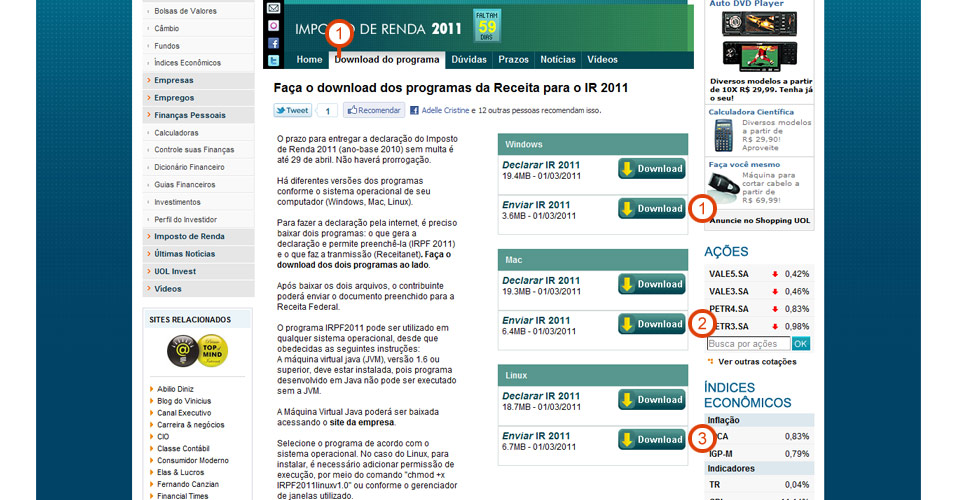This screenshot has height=500, width=956.
Task: Open Ver outras cotações link
Action: tap(757, 362)
